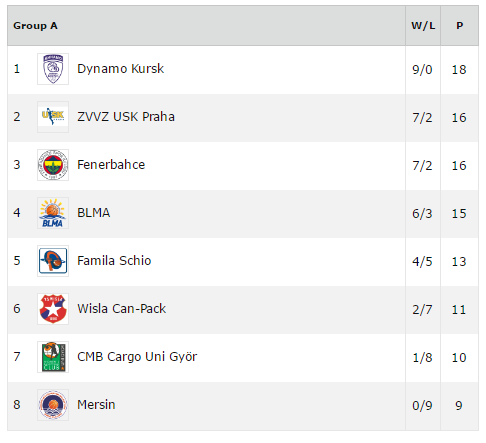
Task: Select the Wisla Can-Pack star crest
Action: (53, 309)
